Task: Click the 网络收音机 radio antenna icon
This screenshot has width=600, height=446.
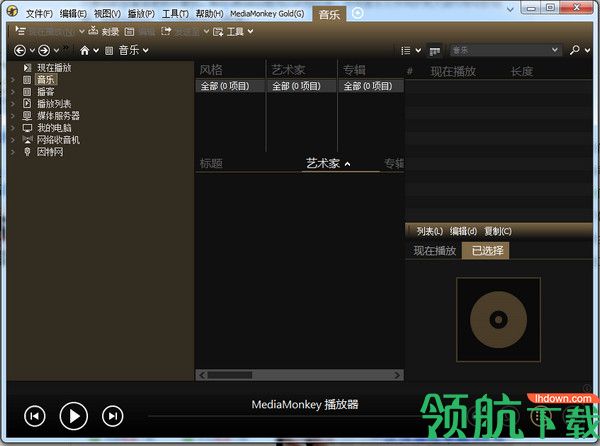Action: point(27,140)
